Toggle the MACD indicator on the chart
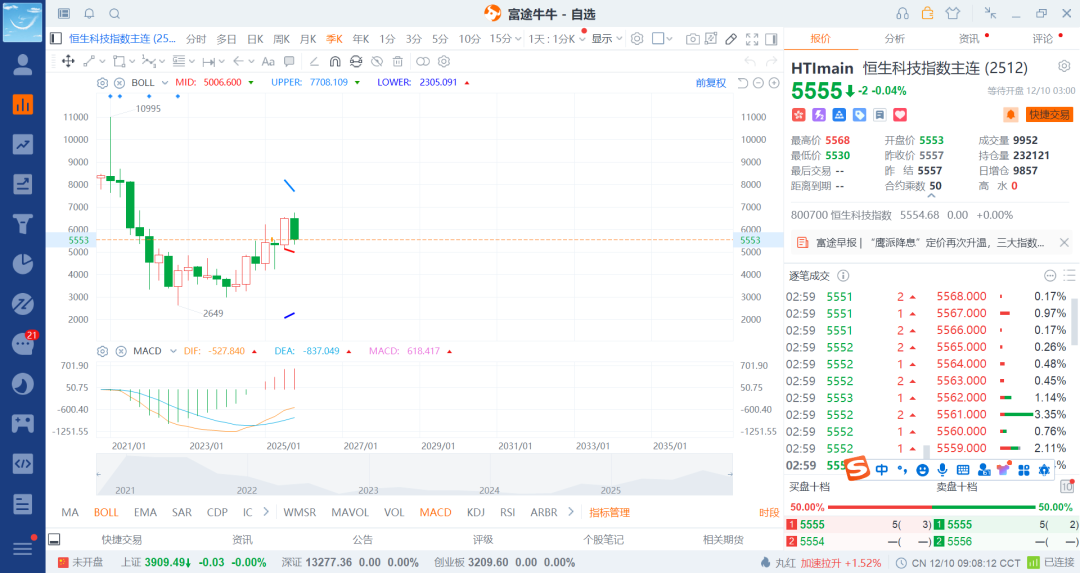 pos(435,512)
